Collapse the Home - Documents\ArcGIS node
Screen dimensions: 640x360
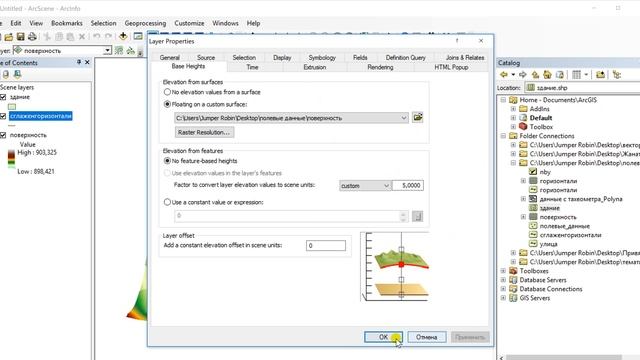(503, 100)
